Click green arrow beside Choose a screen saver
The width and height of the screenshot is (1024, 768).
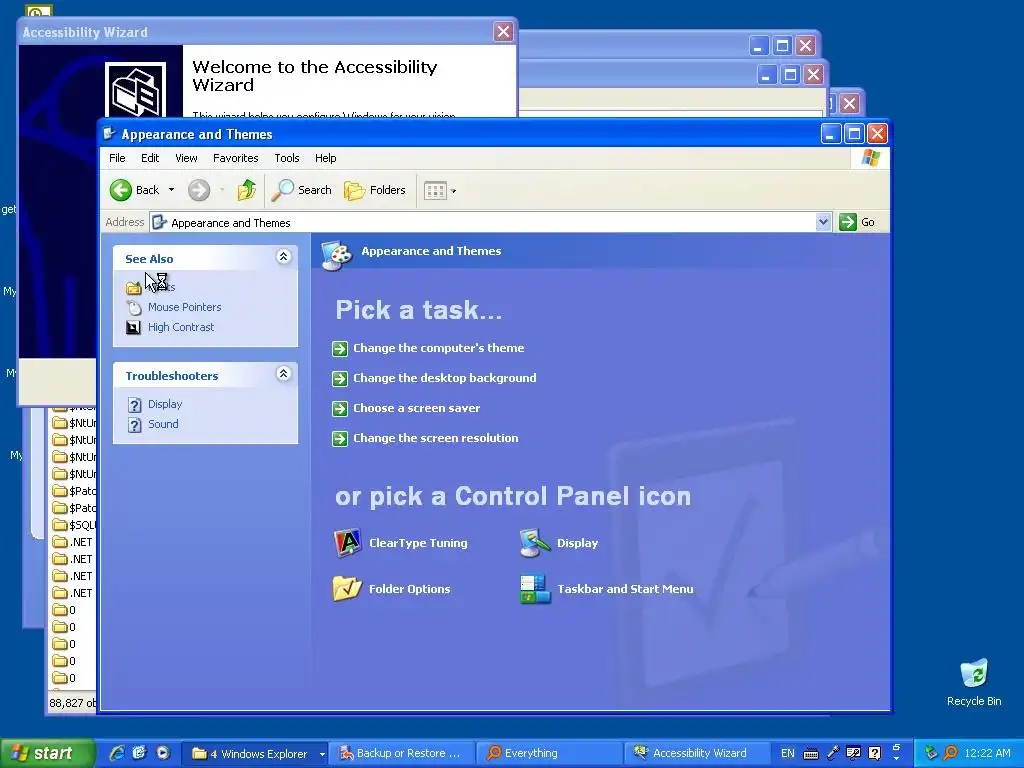pyautogui.click(x=340, y=409)
